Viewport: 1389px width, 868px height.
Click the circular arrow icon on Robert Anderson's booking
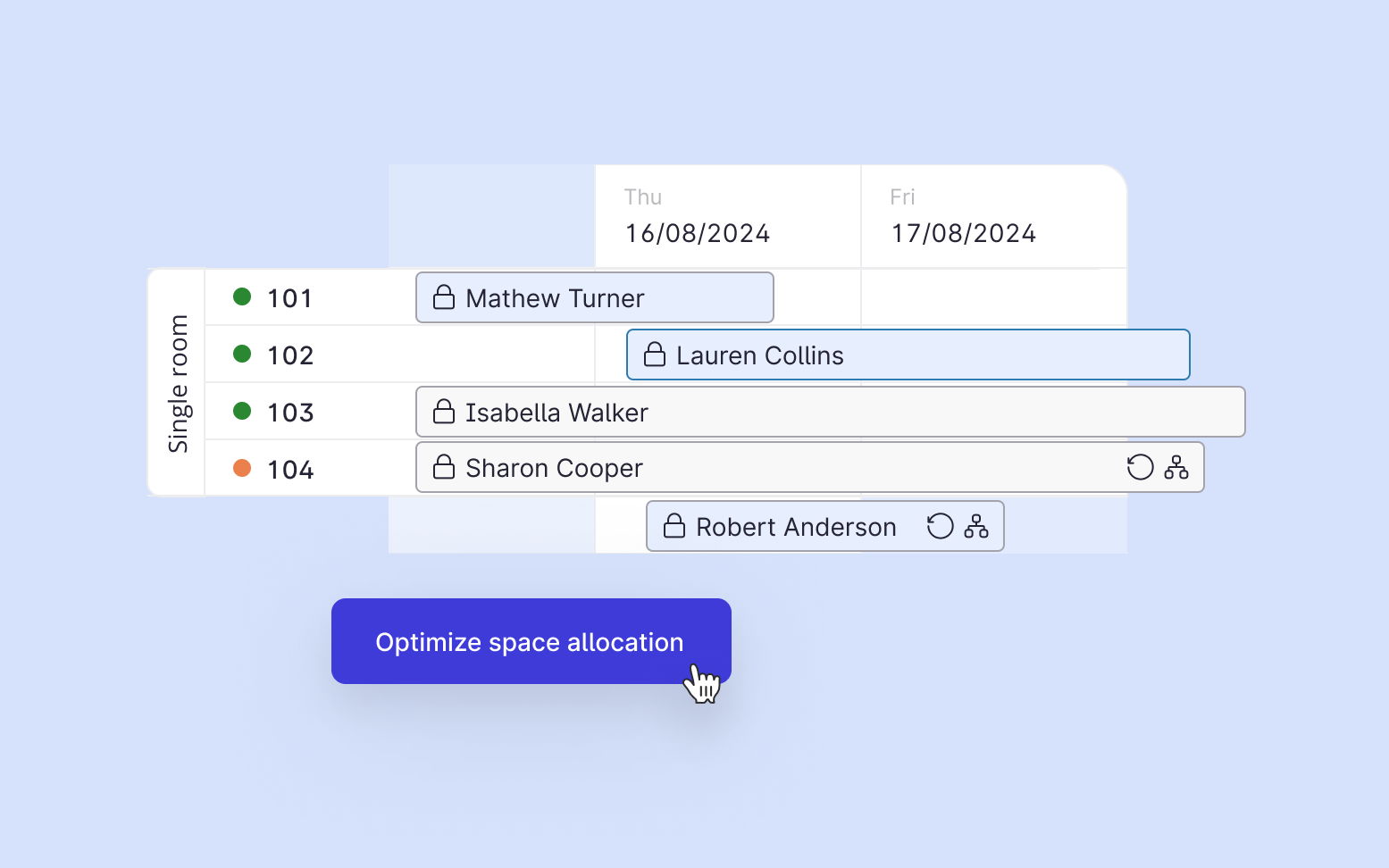coord(940,526)
